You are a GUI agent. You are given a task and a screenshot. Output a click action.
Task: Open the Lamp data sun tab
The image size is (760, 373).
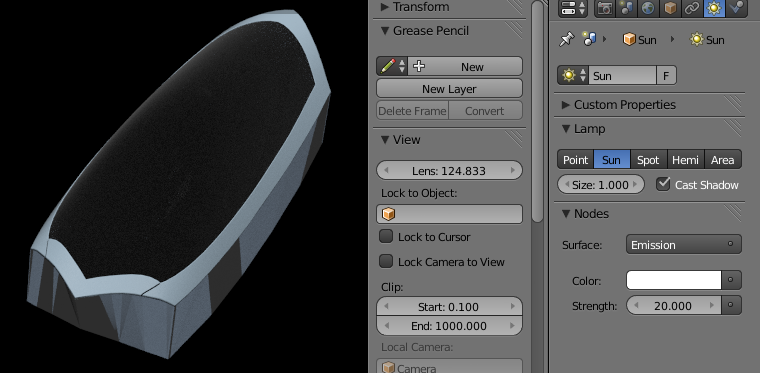pyautogui.click(x=714, y=8)
